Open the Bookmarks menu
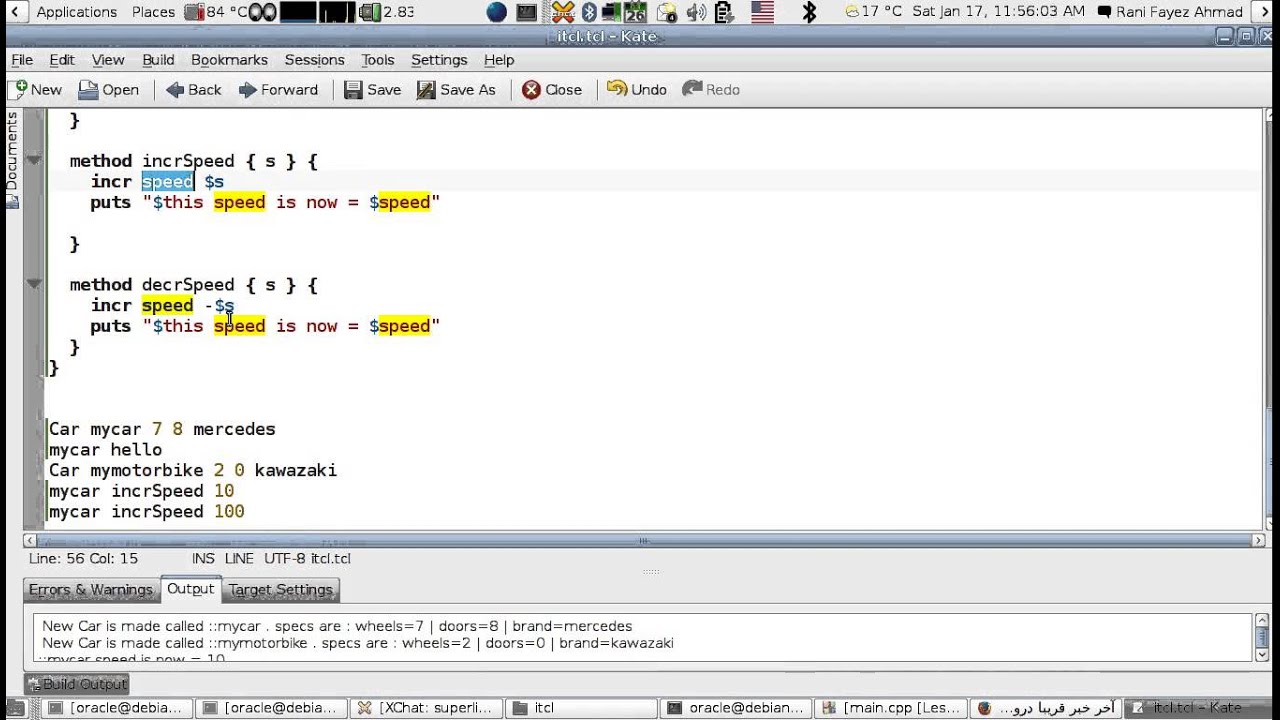1280x720 pixels. (x=229, y=60)
